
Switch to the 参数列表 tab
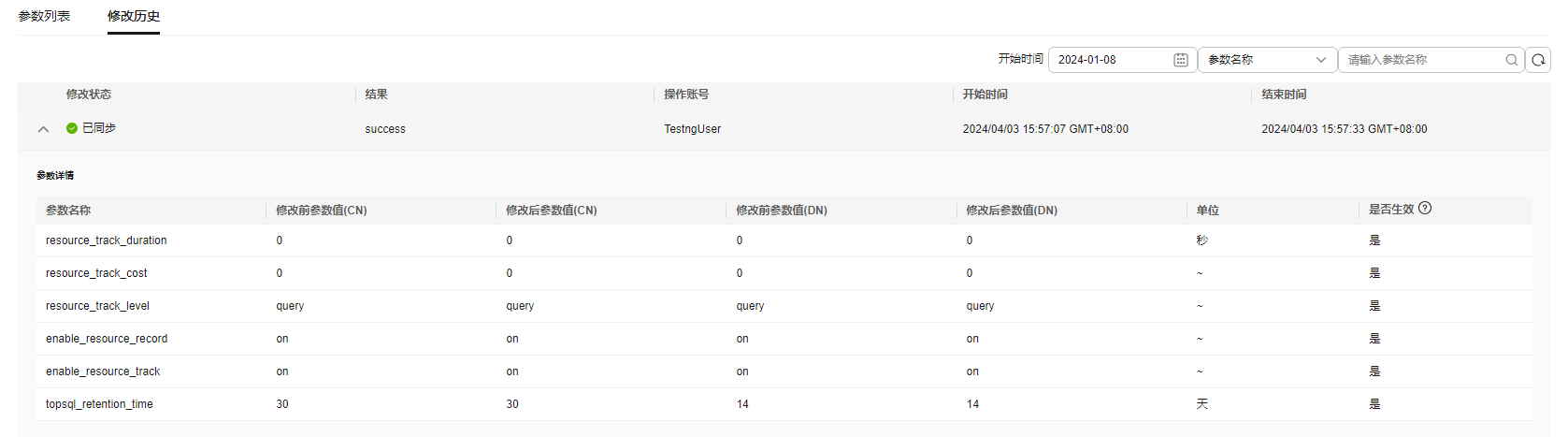(x=44, y=16)
